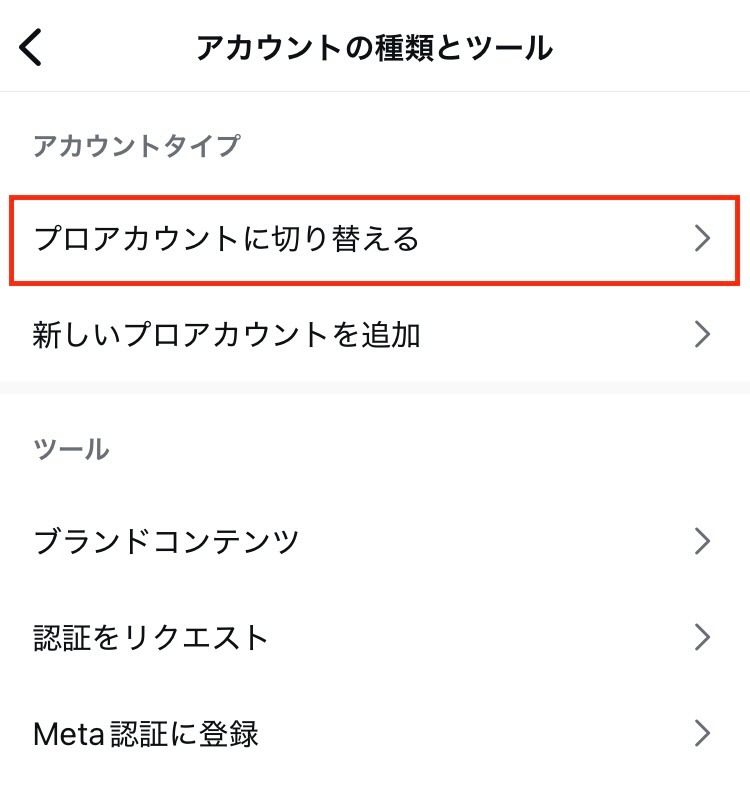Click empty header area right of title
Screen dimensions: 750x802
(650, 47)
